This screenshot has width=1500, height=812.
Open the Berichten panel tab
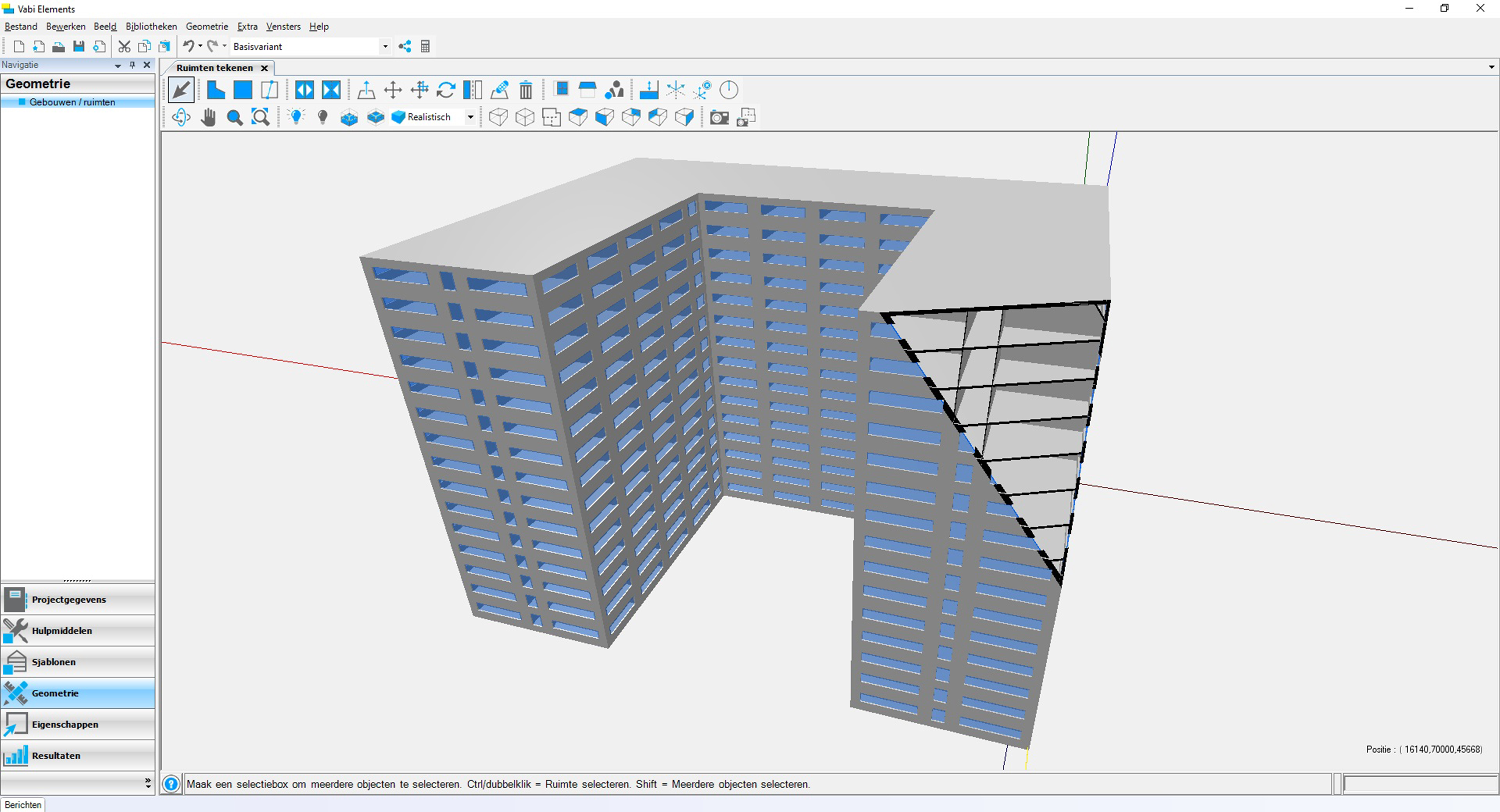[x=23, y=805]
